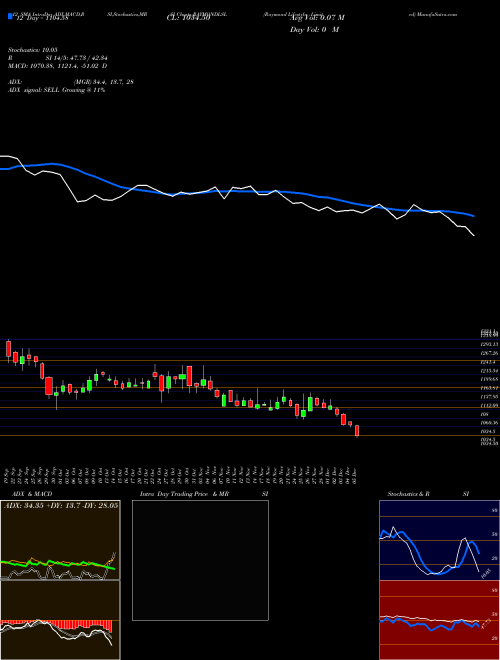This screenshot has height=660, width=500.
Task: Click the 1137.93 price axis label
Action: (489, 397)
